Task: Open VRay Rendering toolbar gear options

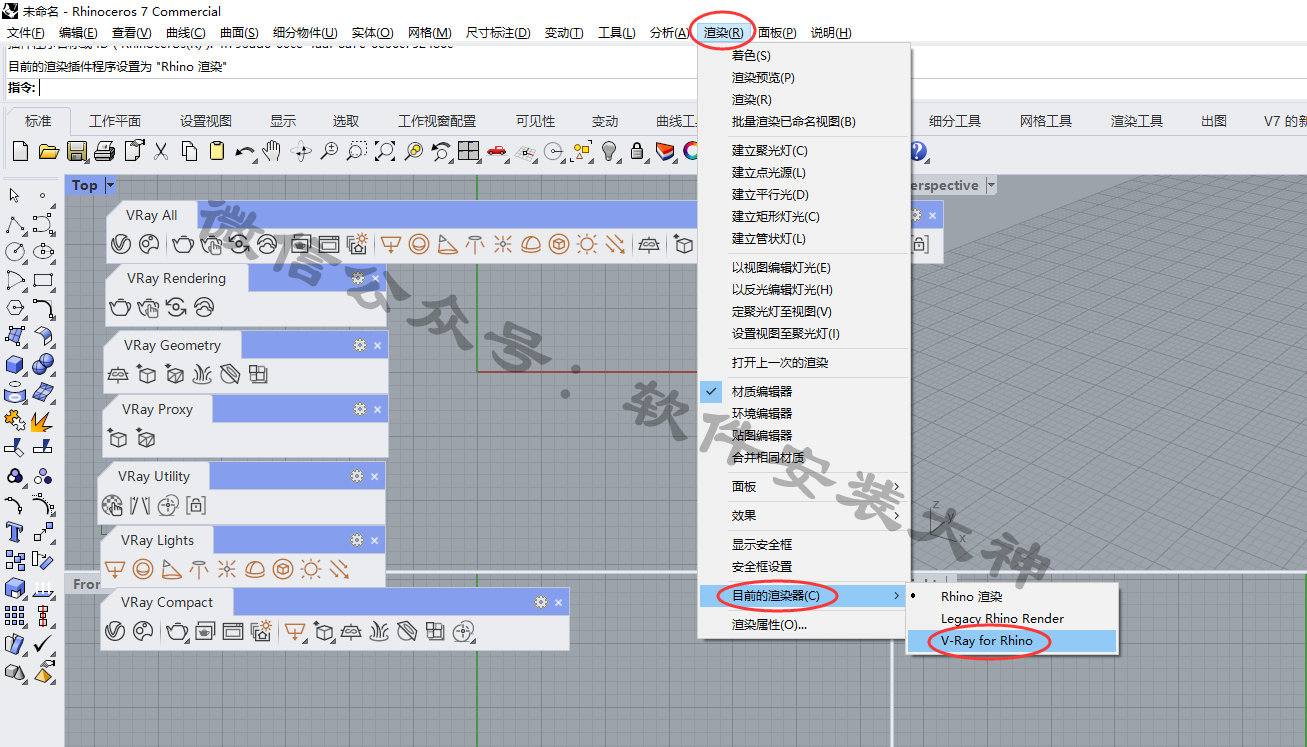Action: coord(357,278)
